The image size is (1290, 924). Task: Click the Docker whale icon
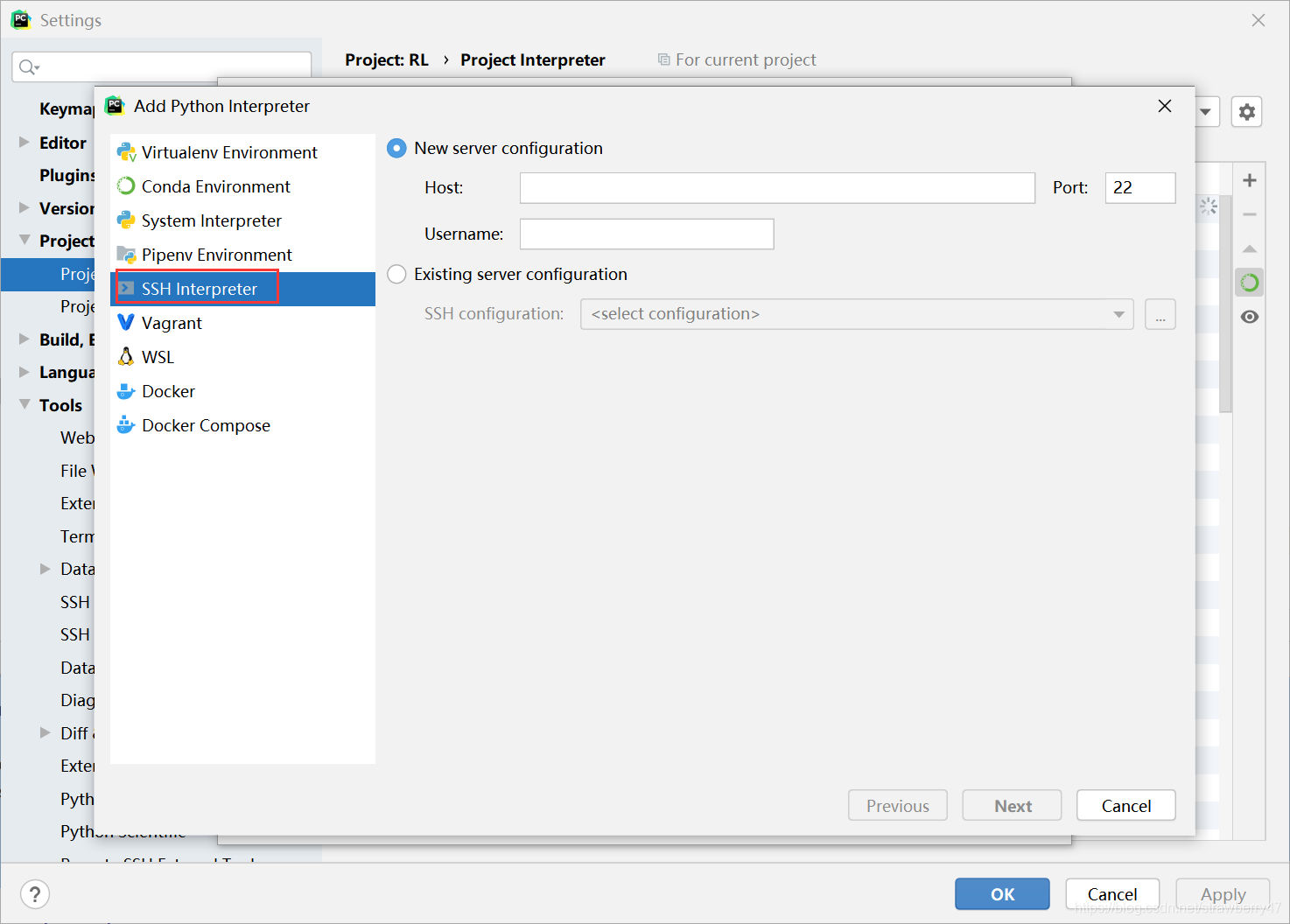126,391
